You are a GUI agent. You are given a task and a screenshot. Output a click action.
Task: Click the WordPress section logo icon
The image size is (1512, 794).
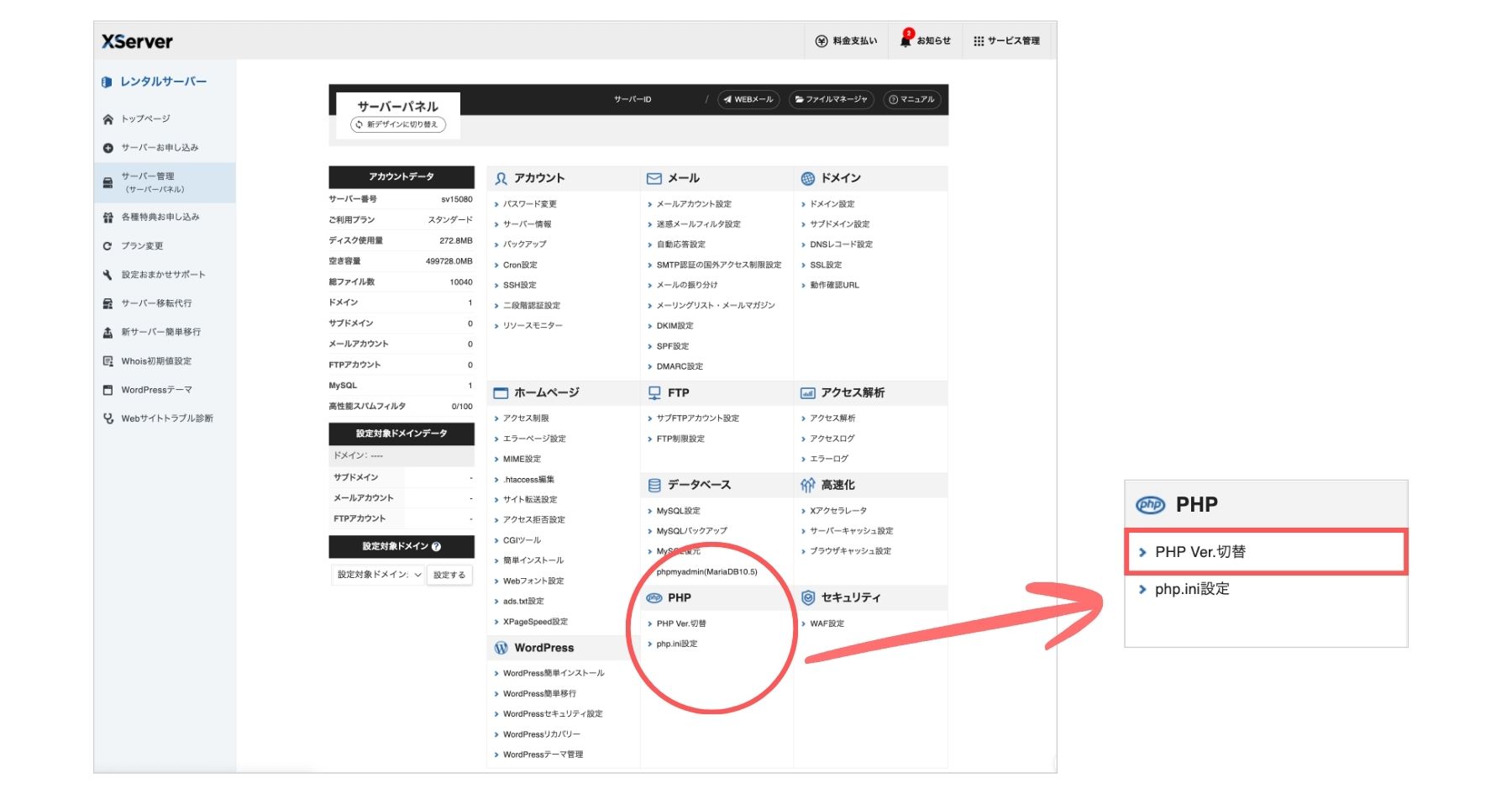501,648
